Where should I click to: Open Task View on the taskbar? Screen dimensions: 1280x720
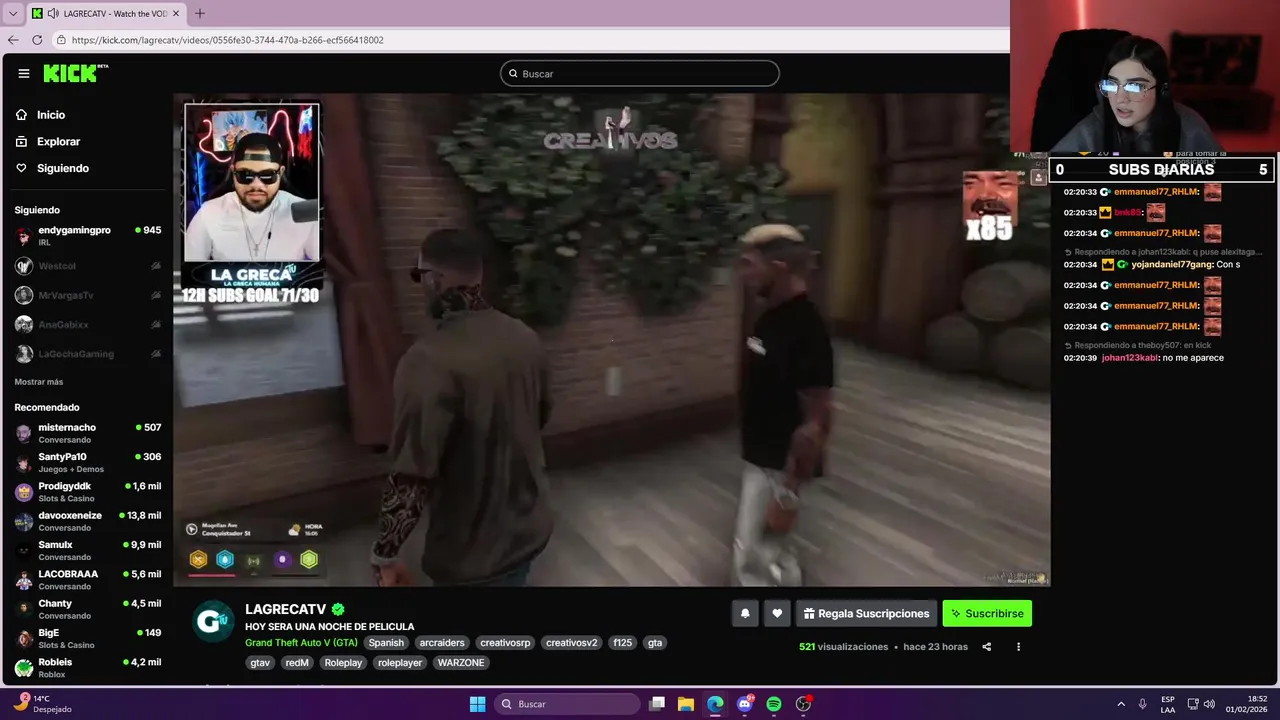(657, 704)
